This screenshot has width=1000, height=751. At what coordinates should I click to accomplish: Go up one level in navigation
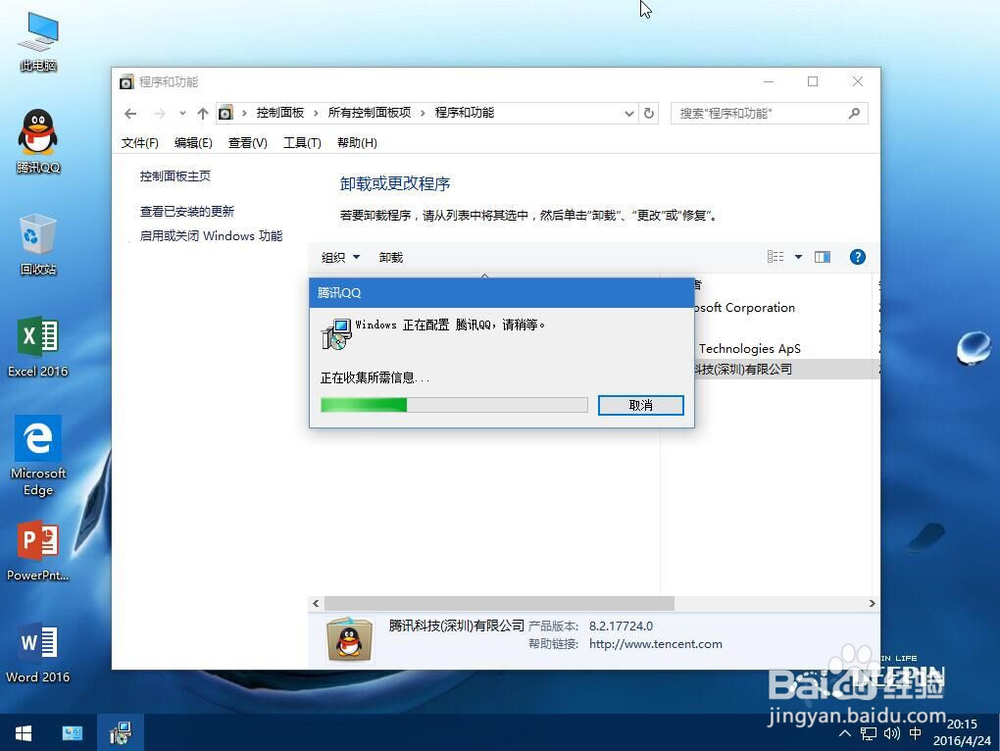pos(203,113)
